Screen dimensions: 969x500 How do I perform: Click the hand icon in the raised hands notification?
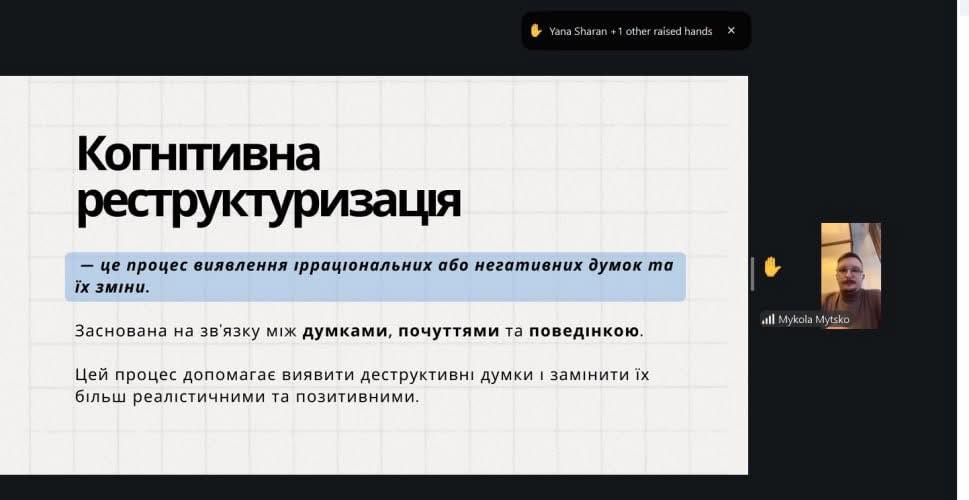coord(536,31)
